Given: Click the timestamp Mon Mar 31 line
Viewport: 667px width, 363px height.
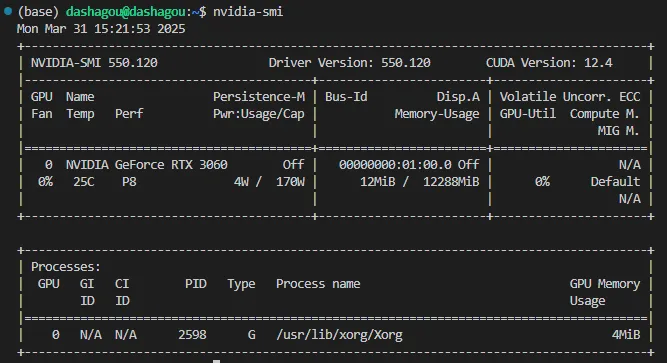Looking at the screenshot, I should pyautogui.click(x=101, y=29).
